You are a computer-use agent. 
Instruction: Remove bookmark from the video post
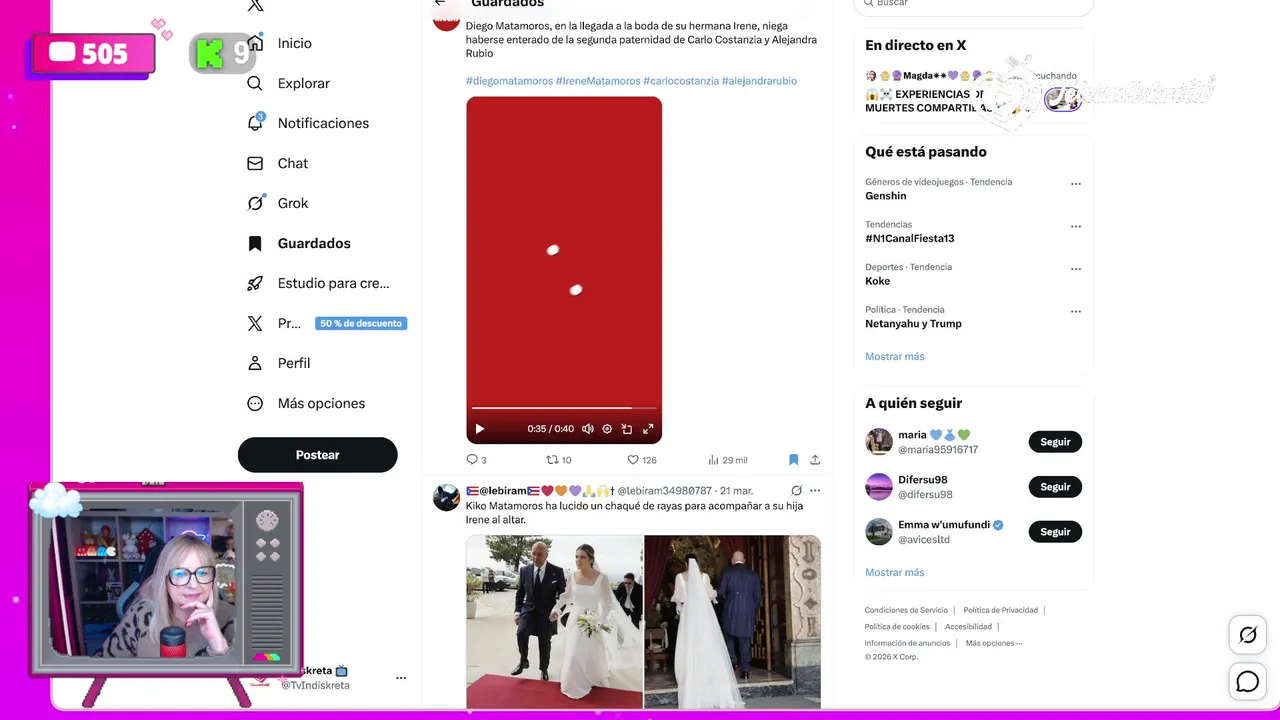793,460
